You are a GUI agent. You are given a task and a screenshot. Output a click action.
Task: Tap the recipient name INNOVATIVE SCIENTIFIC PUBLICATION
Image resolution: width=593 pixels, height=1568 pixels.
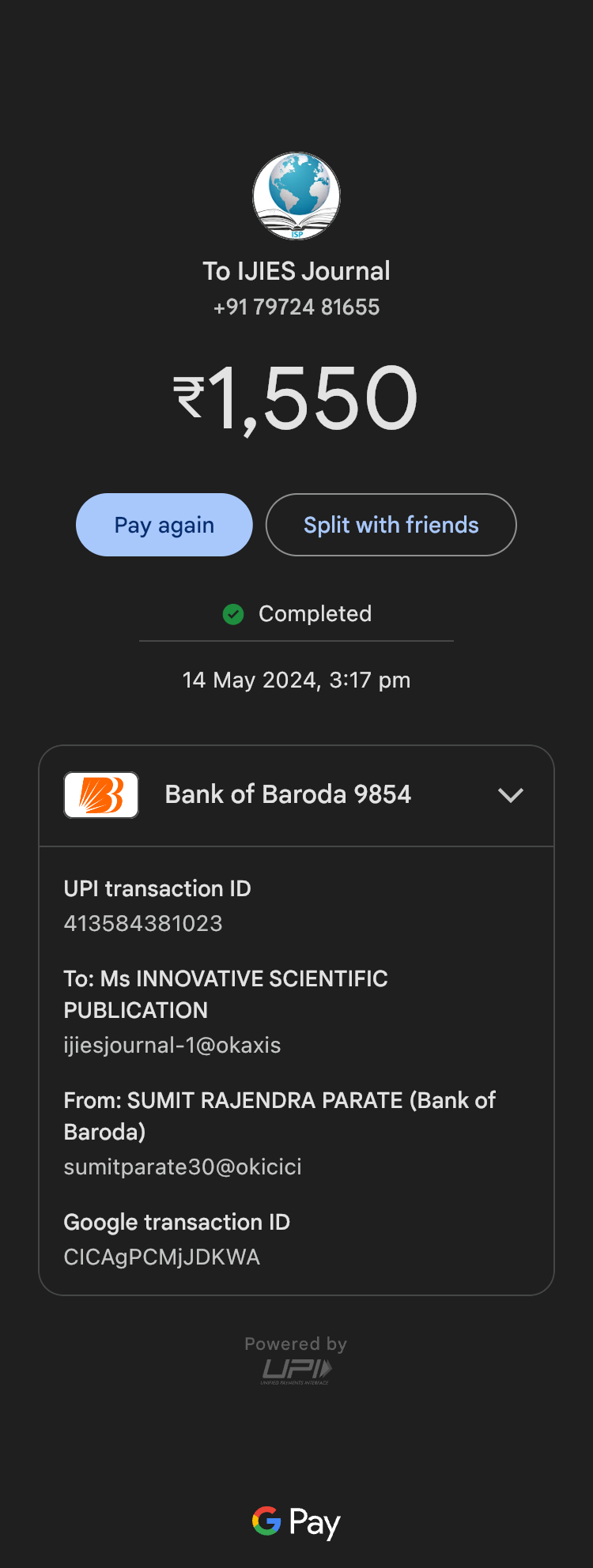pos(226,994)
